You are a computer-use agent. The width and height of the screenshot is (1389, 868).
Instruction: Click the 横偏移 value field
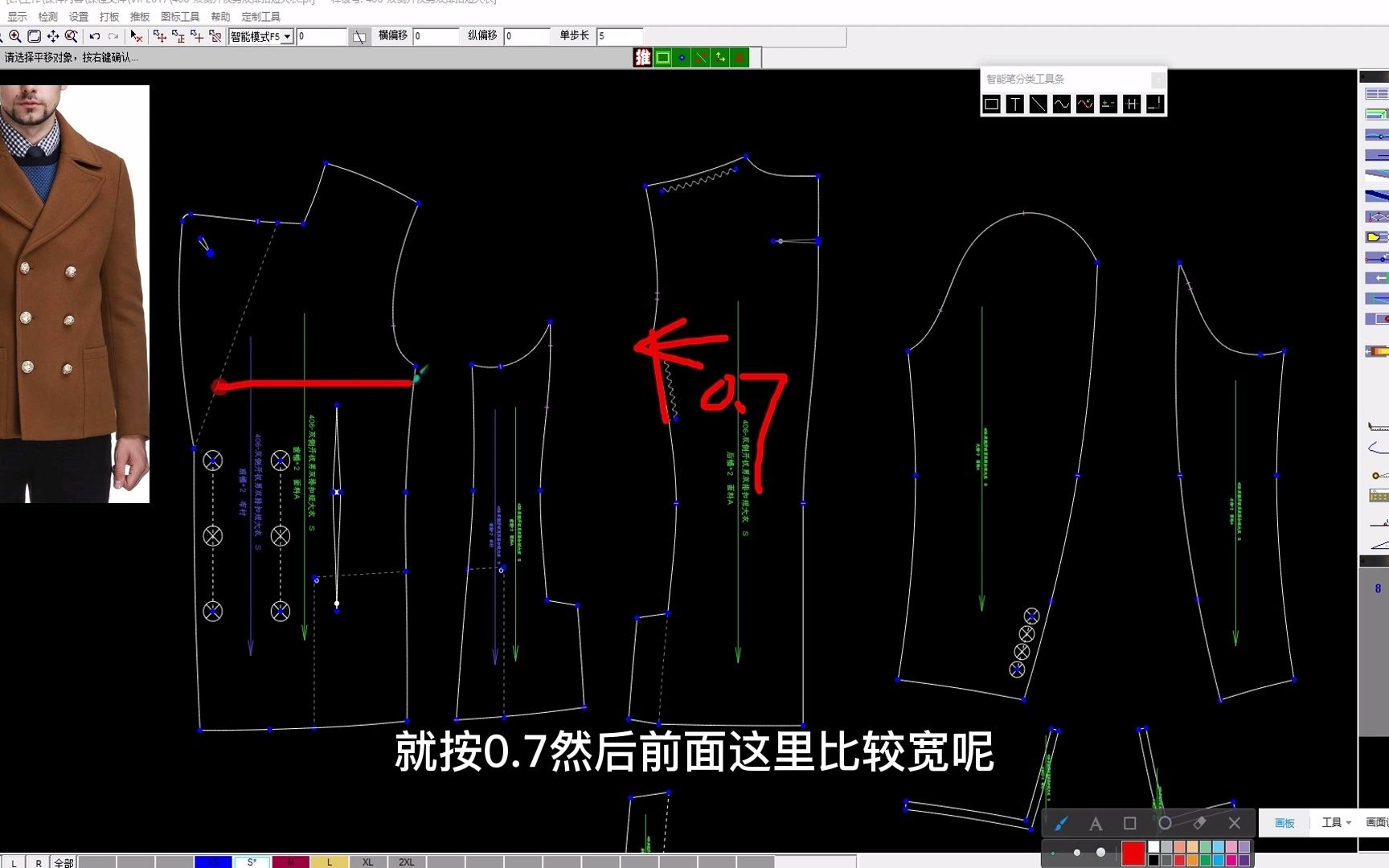click(x=436, y=36)
